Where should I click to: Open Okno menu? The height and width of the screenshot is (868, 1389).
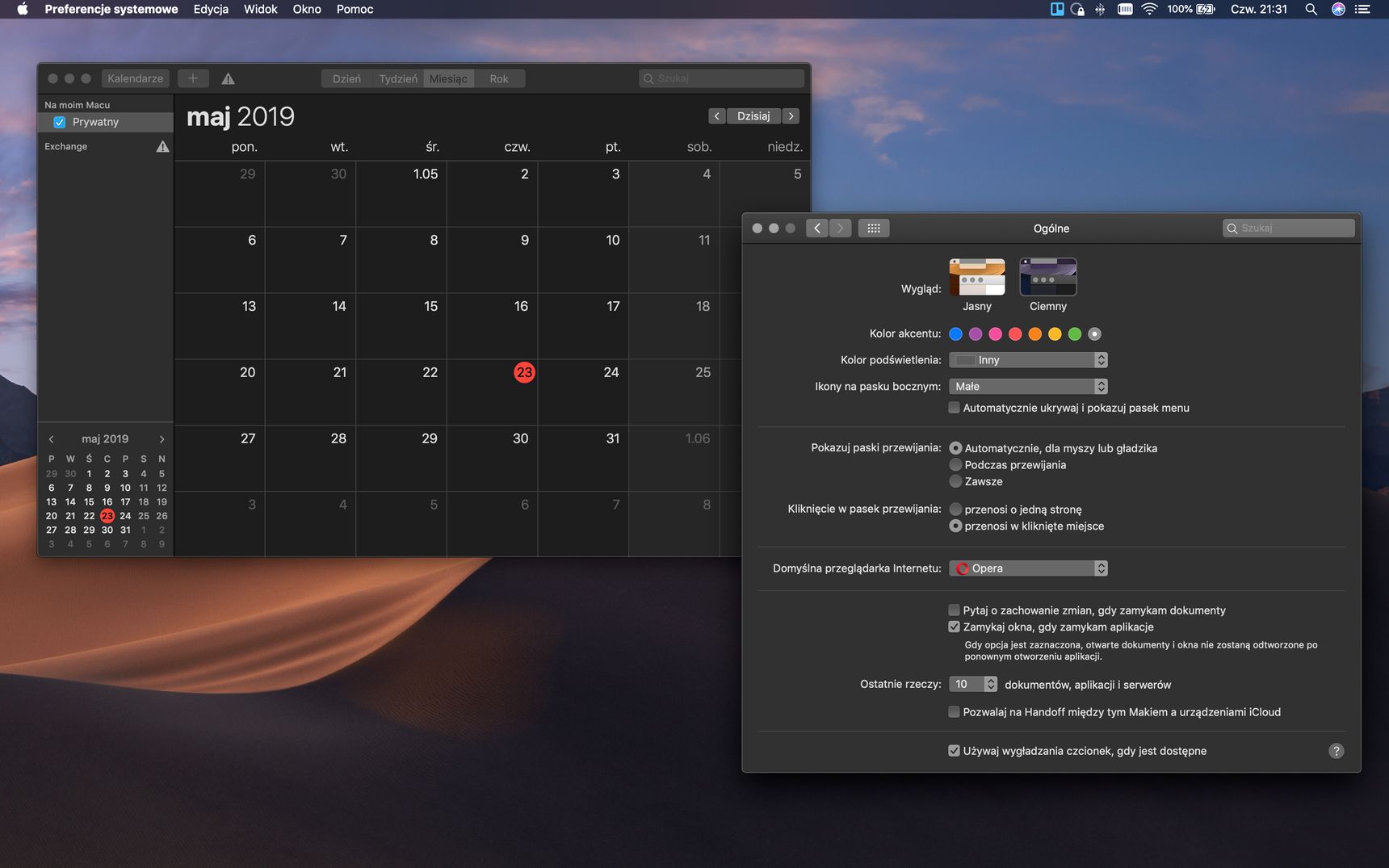coord(307,9)
